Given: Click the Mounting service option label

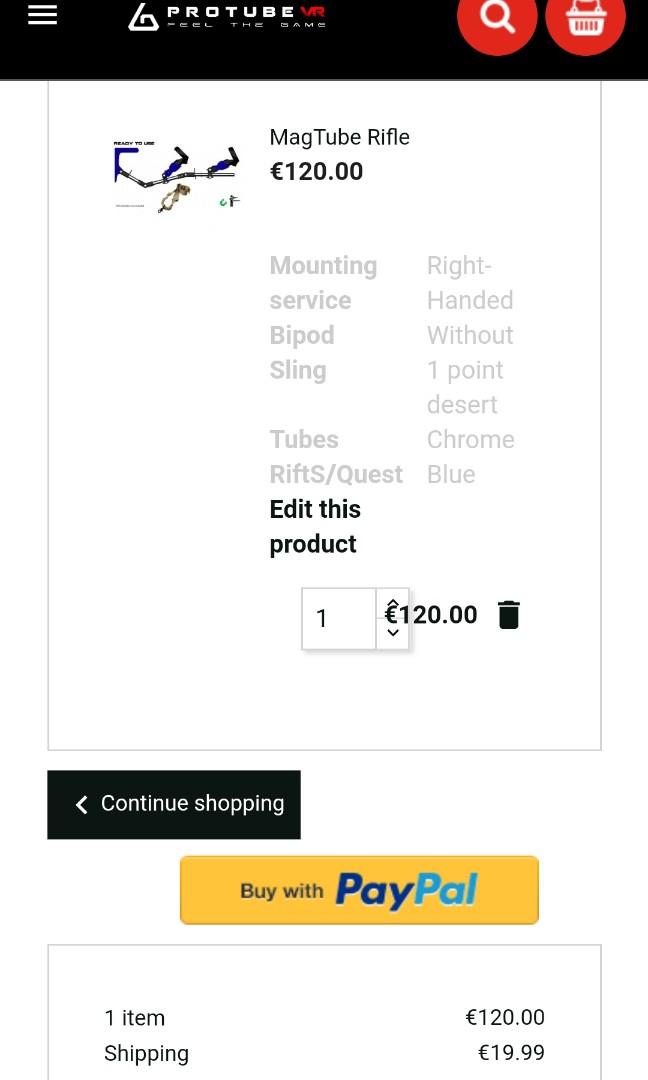Looking at the screenshot, I should coord(323,283).
